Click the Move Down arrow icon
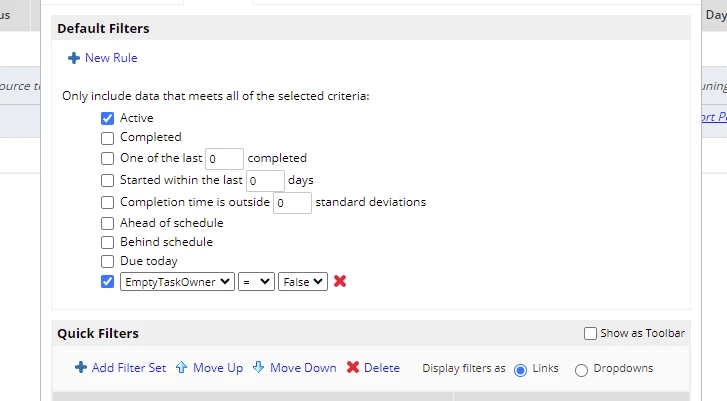Image resolution: width=727 pixels, height=401 pixels. click(x=258, y=367)
